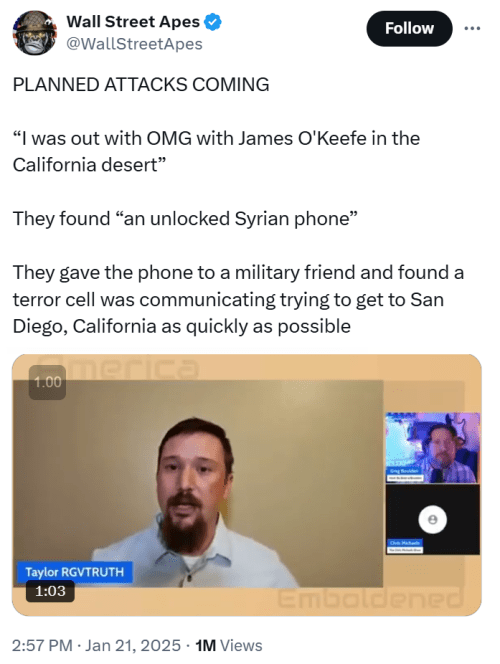Click the Jan 21, 2025 date
The height and width of the screenshot is (664, 500).
coord(133,645)
